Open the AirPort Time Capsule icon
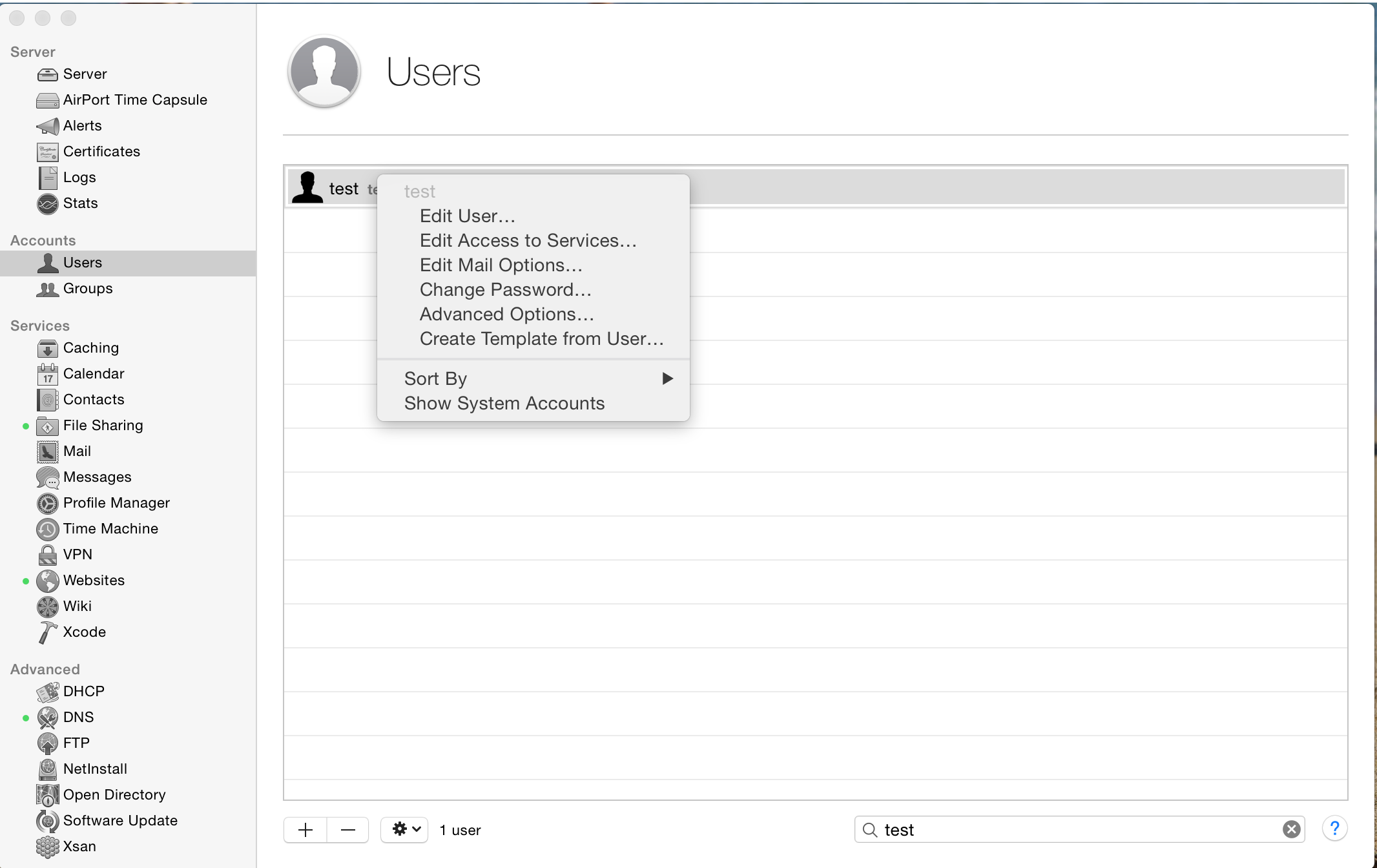Viewport: 1377px width, 868px height. 47,100
